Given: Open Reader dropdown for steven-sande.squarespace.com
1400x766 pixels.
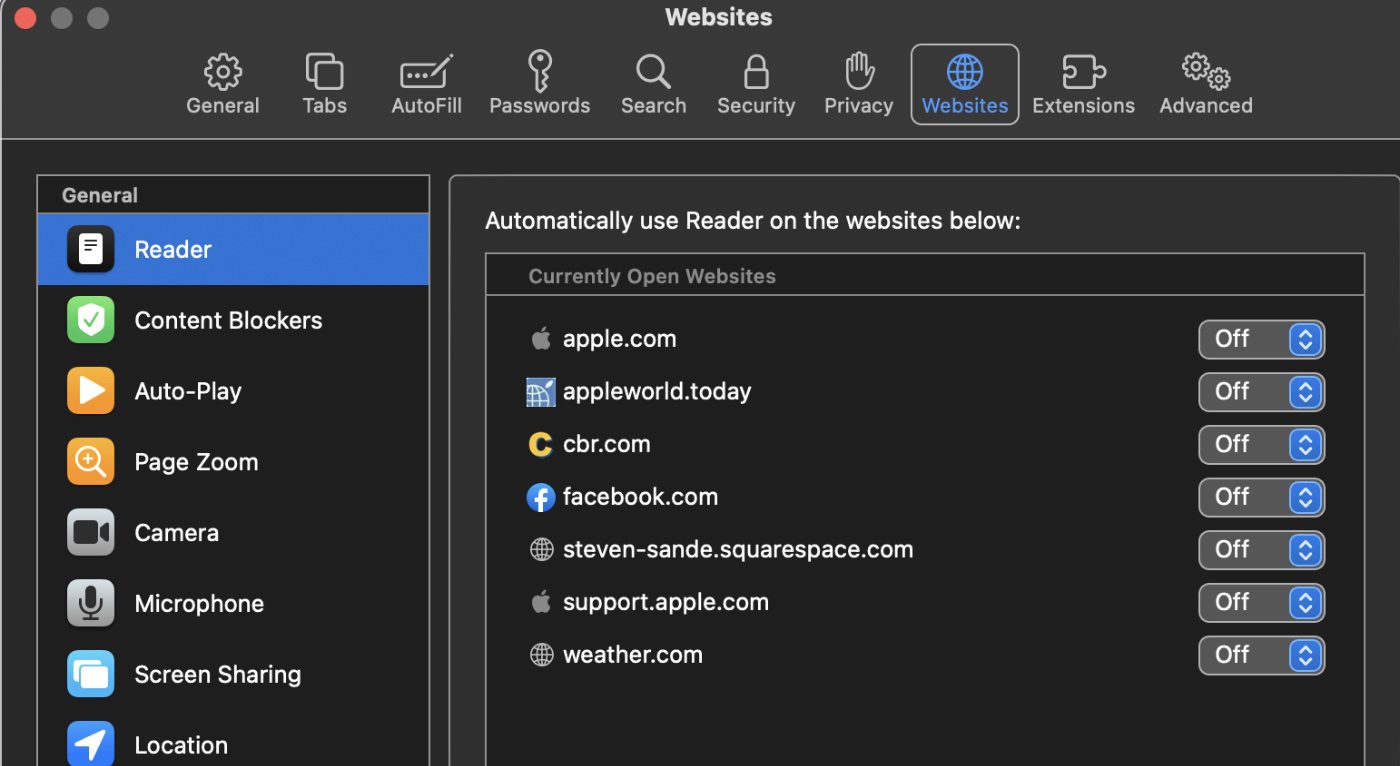Looking at the screenshot, I should pos(1262,550).
